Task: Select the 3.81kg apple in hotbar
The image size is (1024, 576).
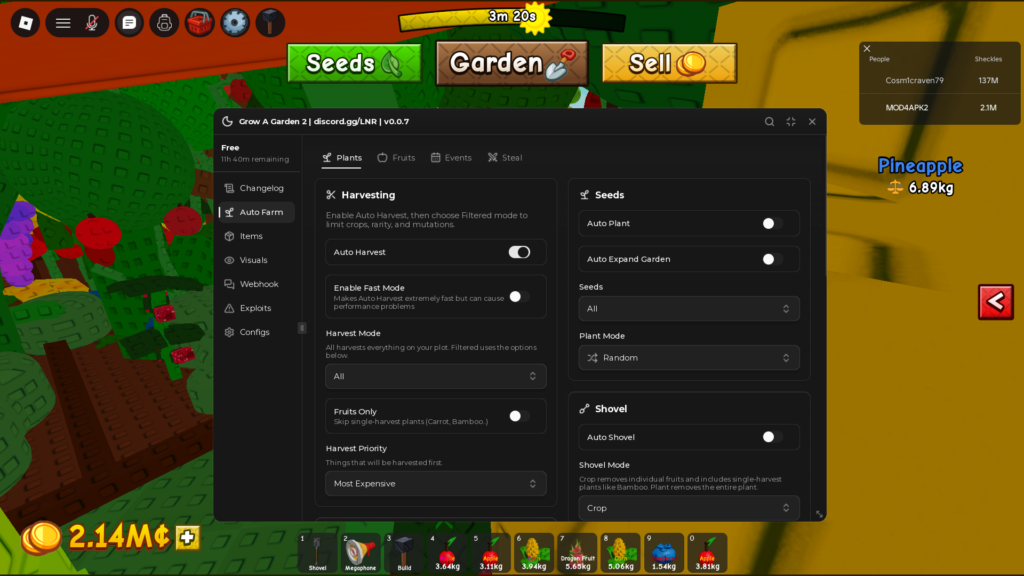Action: click(707, 552)
